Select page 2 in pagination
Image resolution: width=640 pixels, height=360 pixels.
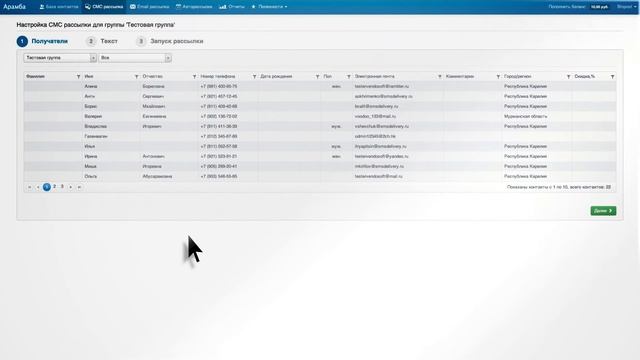pyautogui.click(x=54, y=187)
